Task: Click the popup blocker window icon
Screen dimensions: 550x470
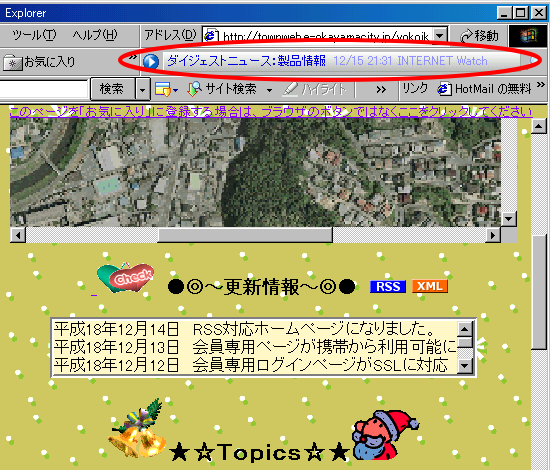Action: [163, 89]
